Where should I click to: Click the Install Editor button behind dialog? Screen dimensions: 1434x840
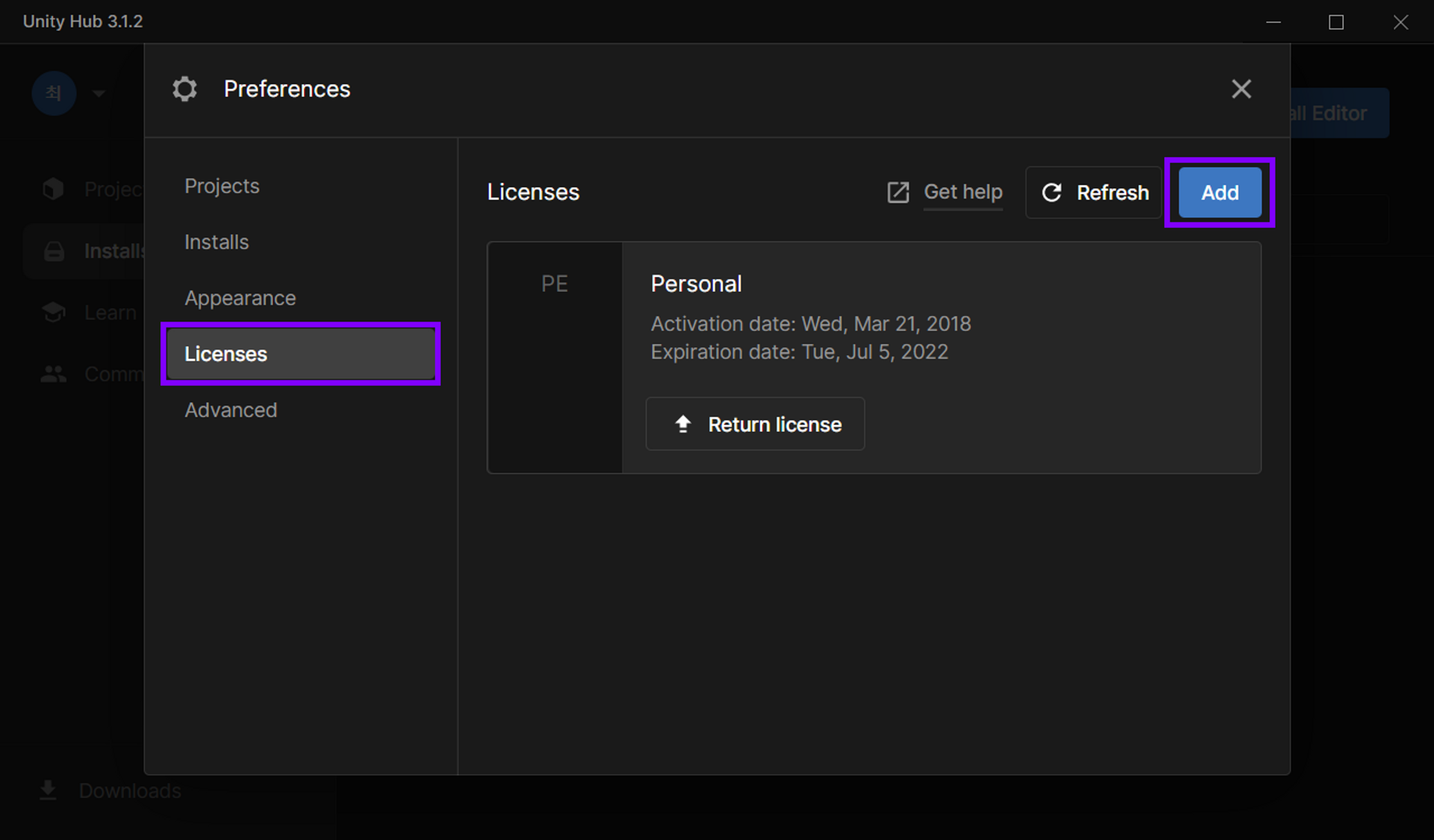tap(1340, 113)
